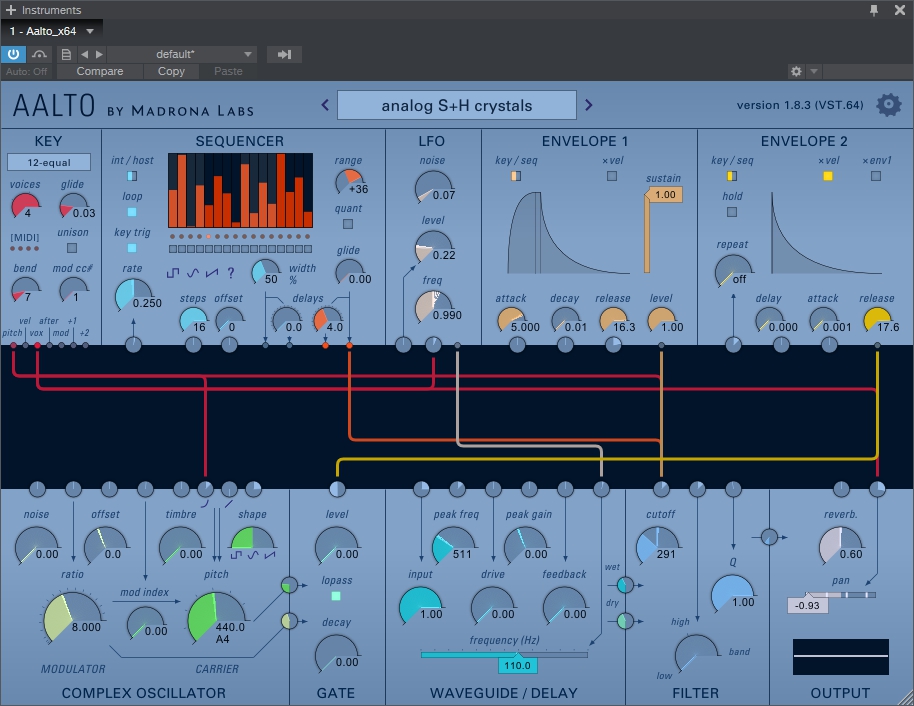Click the voices dial
The height and width of the screenshot is (706, 914).
26,207
